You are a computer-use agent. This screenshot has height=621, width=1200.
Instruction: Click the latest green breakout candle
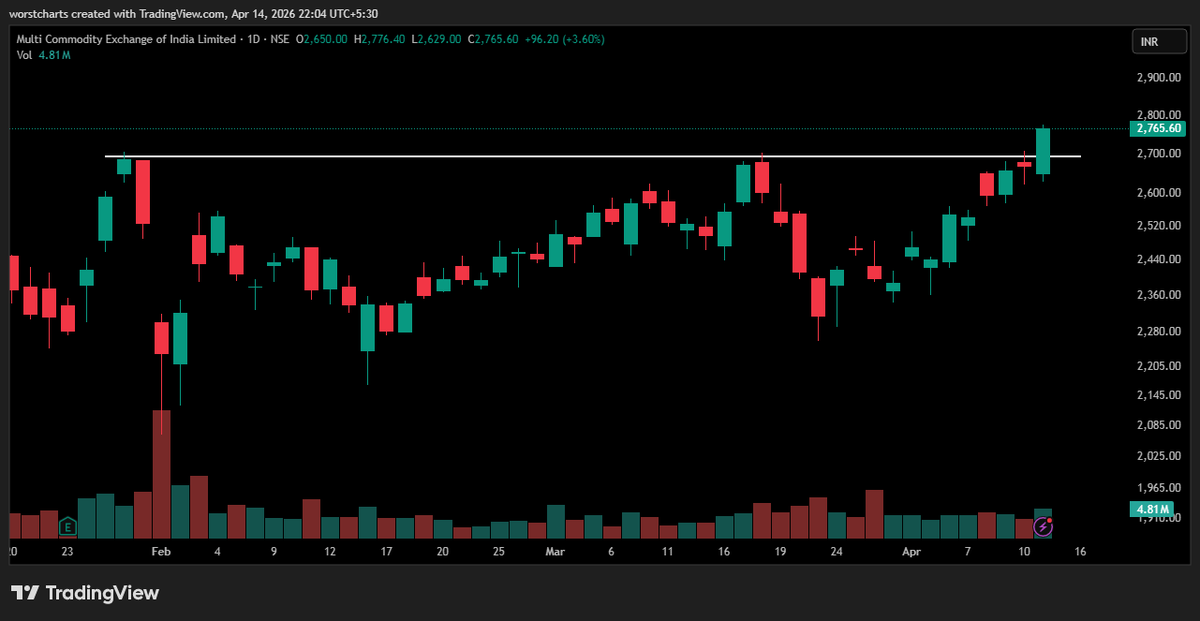[1043, 151]
